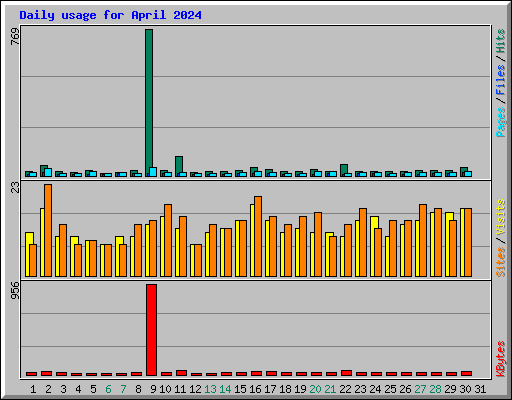This screenshot has height=400, width=512.
Task: Click the red KBytes bar for day 11
Action: click(x=181, y=373)
